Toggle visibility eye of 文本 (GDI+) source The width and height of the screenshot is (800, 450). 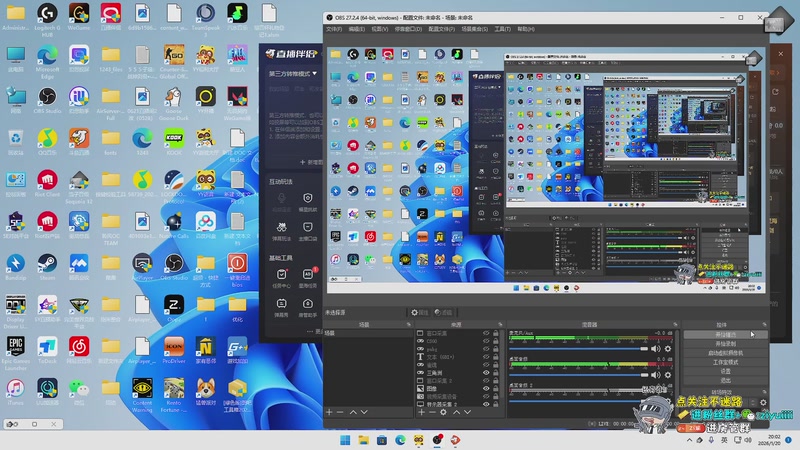point(486,357)
